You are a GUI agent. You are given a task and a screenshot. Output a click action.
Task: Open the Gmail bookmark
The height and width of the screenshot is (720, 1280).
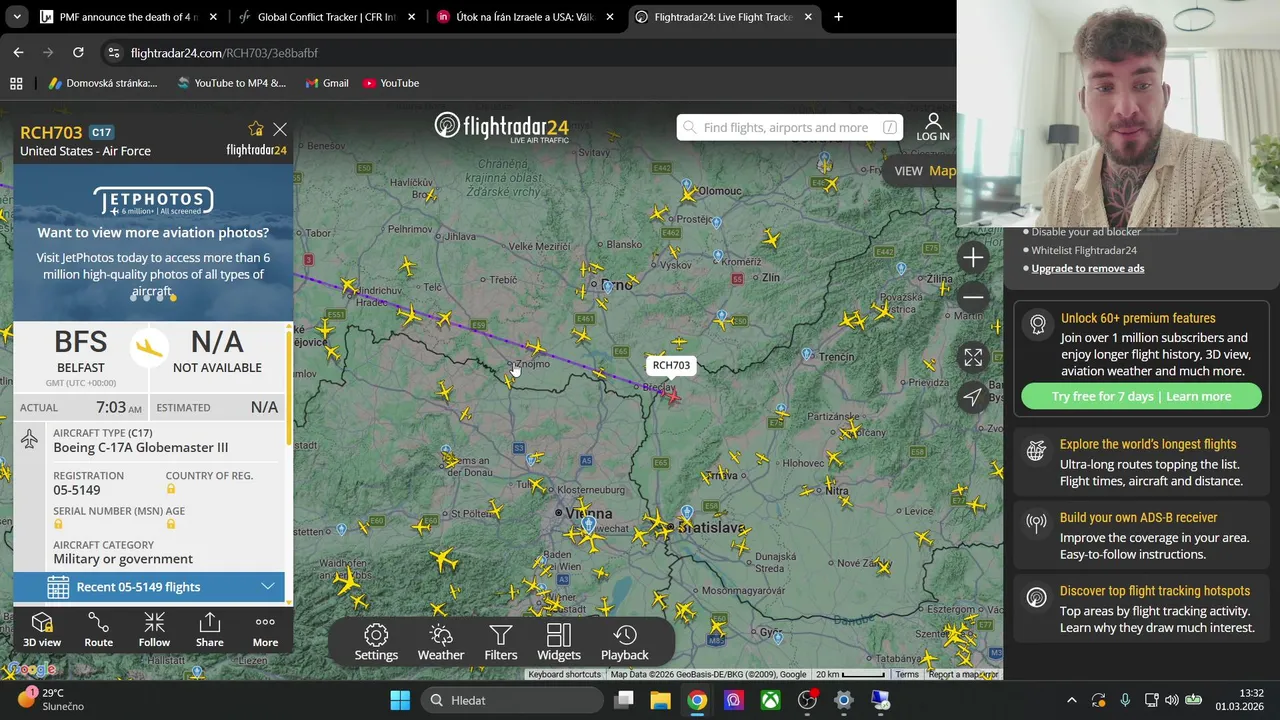(327, 83)
